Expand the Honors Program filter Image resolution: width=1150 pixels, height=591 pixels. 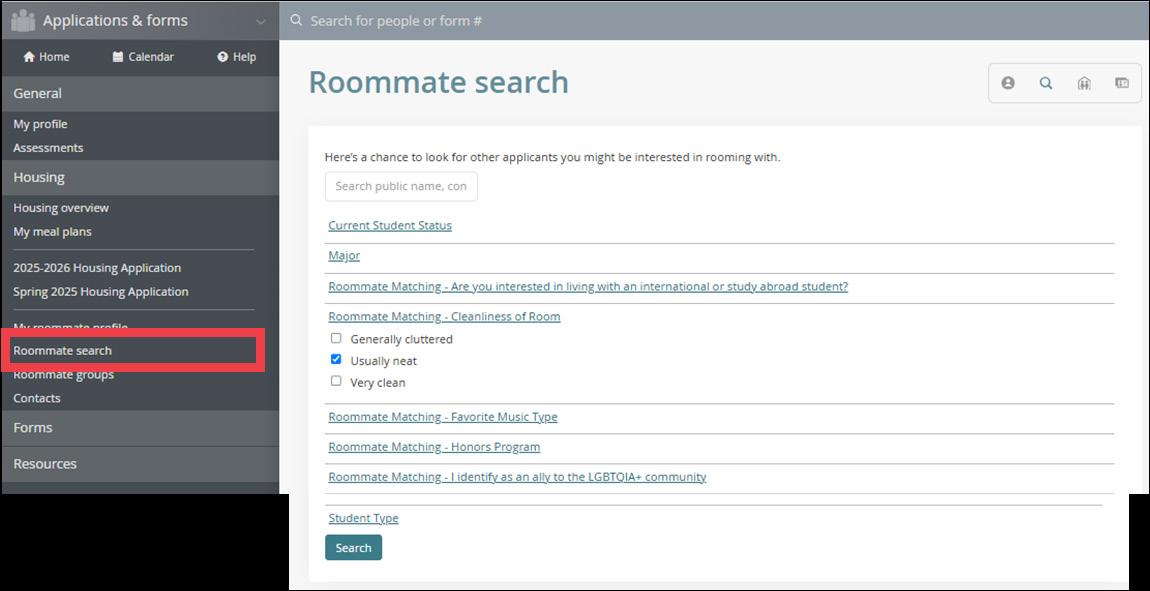434,447
